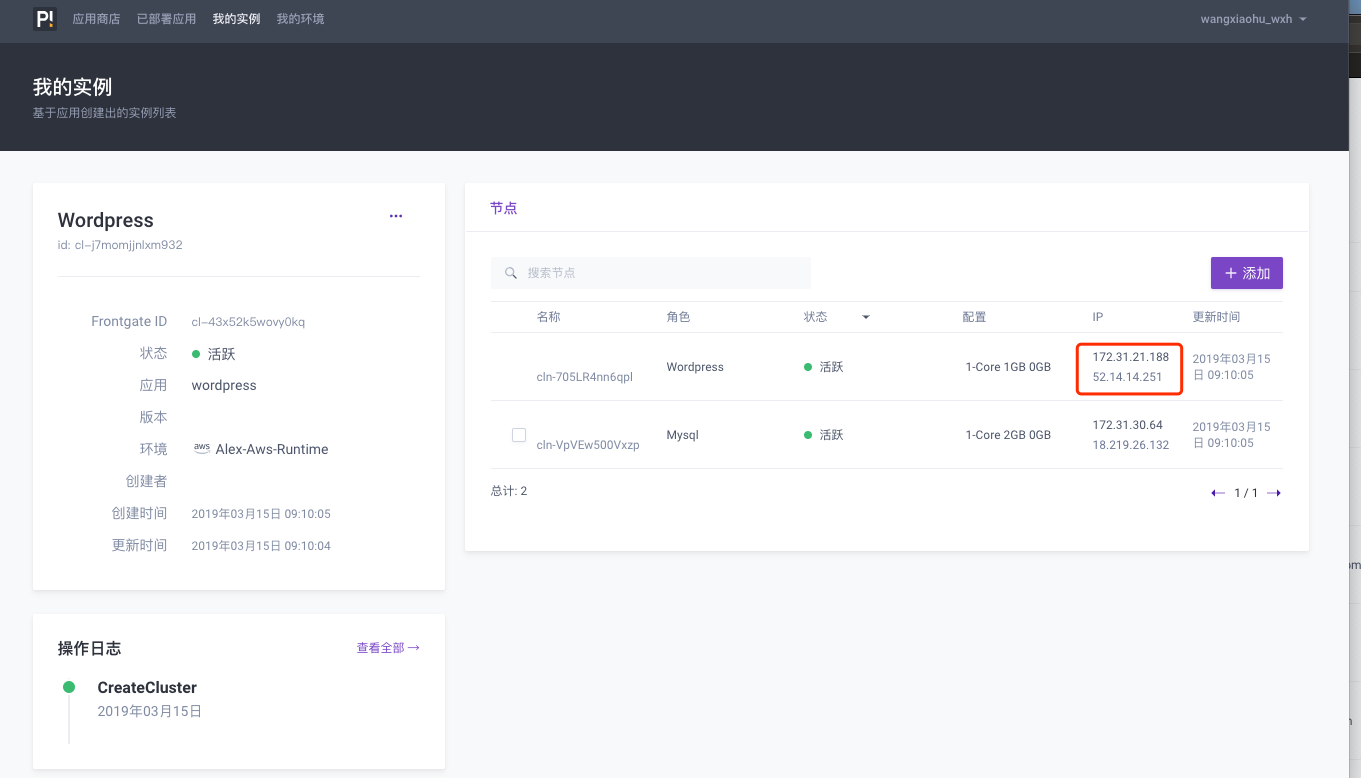This screenshot has height=778, width=1361.
Task: Click the 添加 button to add a node
Action: coord(1246,272)
